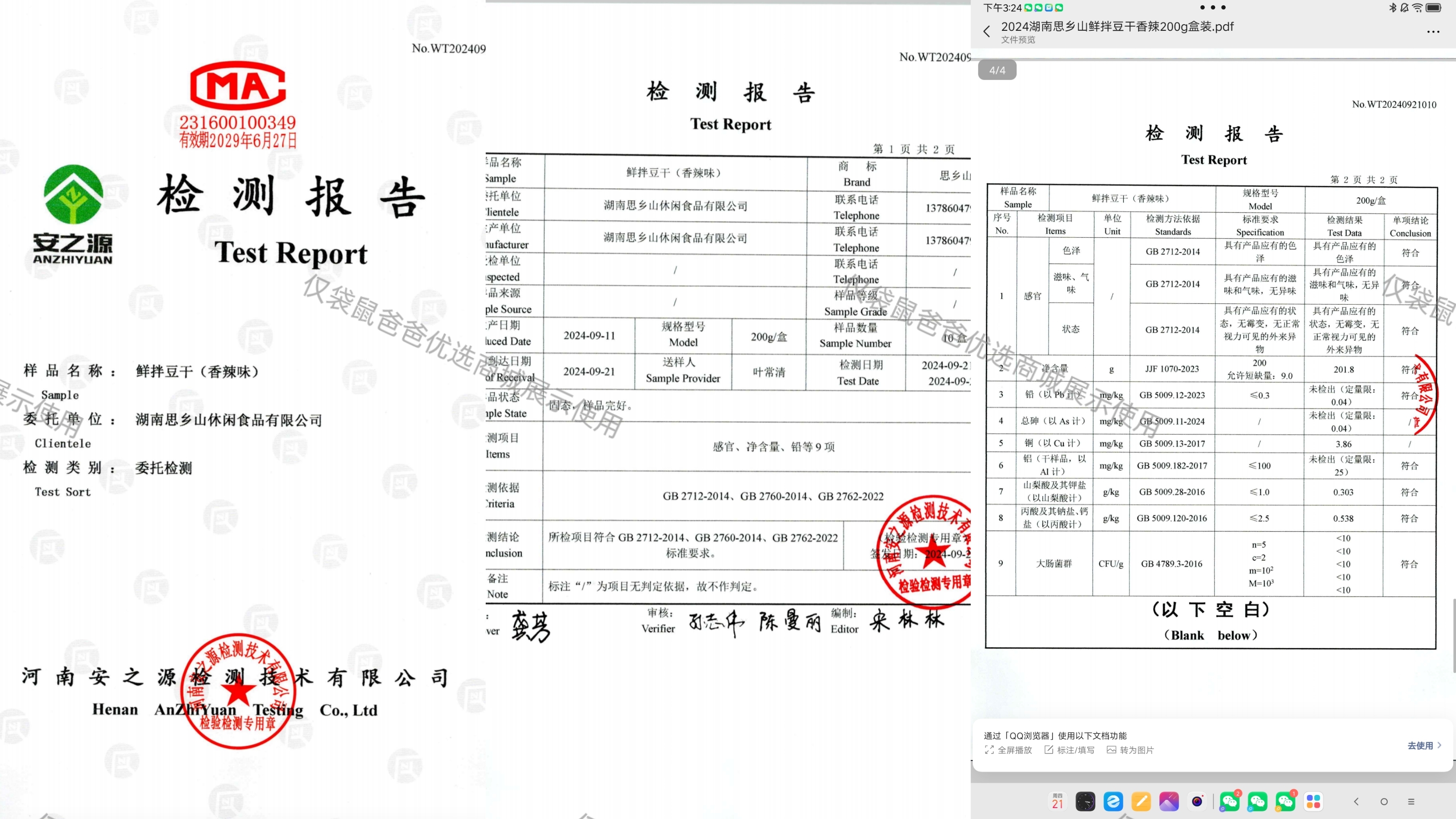Click the 去使用 link in the banner
The image size is (1456, 819).
pos(1420,745)
